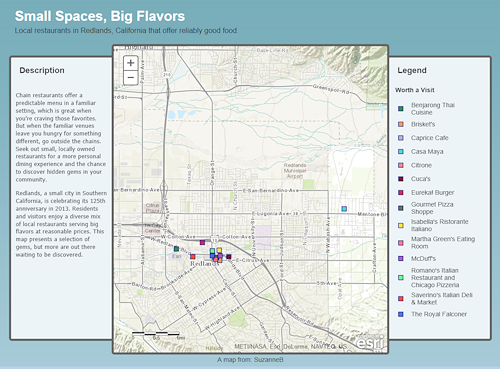Select the purple McDuff's map marker
The height and width of the screenshot is (369, 500).
click(x=220, y=255)
